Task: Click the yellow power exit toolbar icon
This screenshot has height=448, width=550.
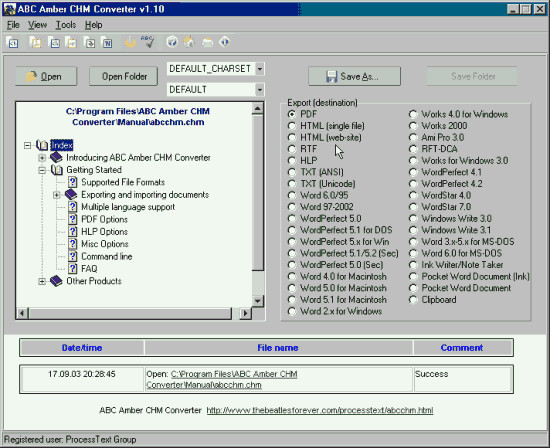Action: point(130,42)
